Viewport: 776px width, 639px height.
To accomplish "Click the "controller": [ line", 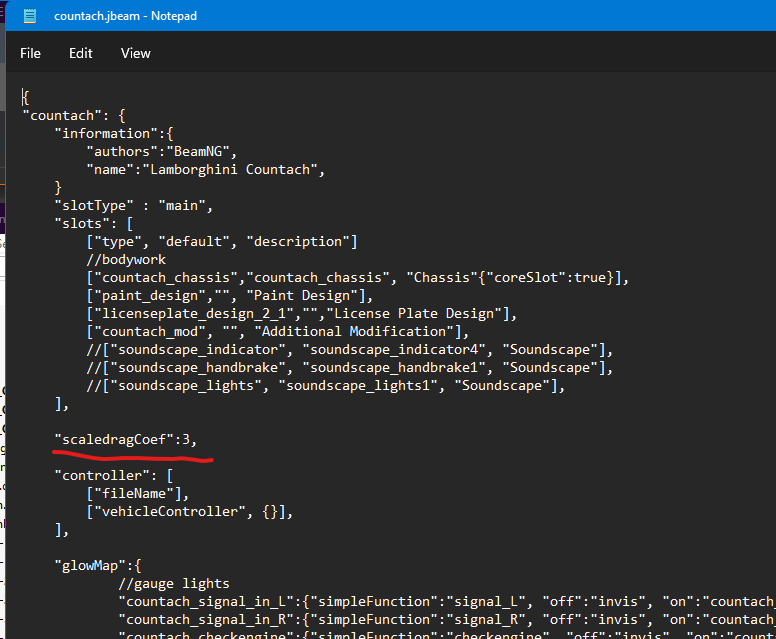I will coord(114,476).
